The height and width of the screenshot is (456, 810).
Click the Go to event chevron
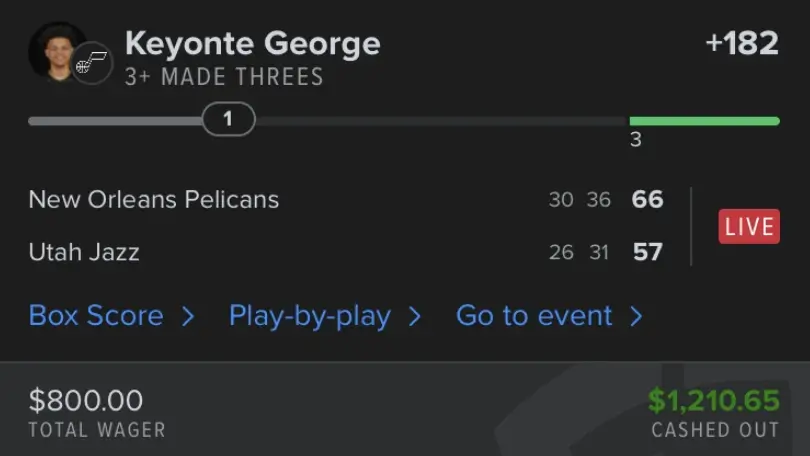[x=636, y=317]
